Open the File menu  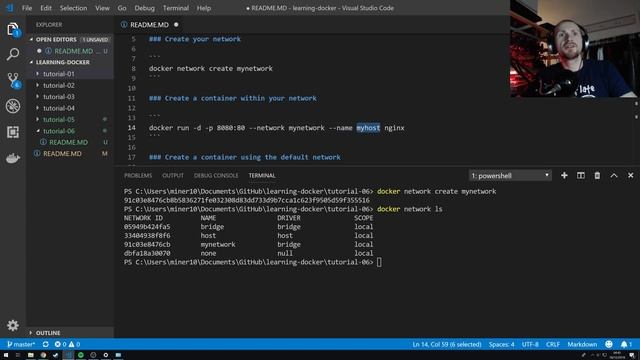tap(27, 8)
